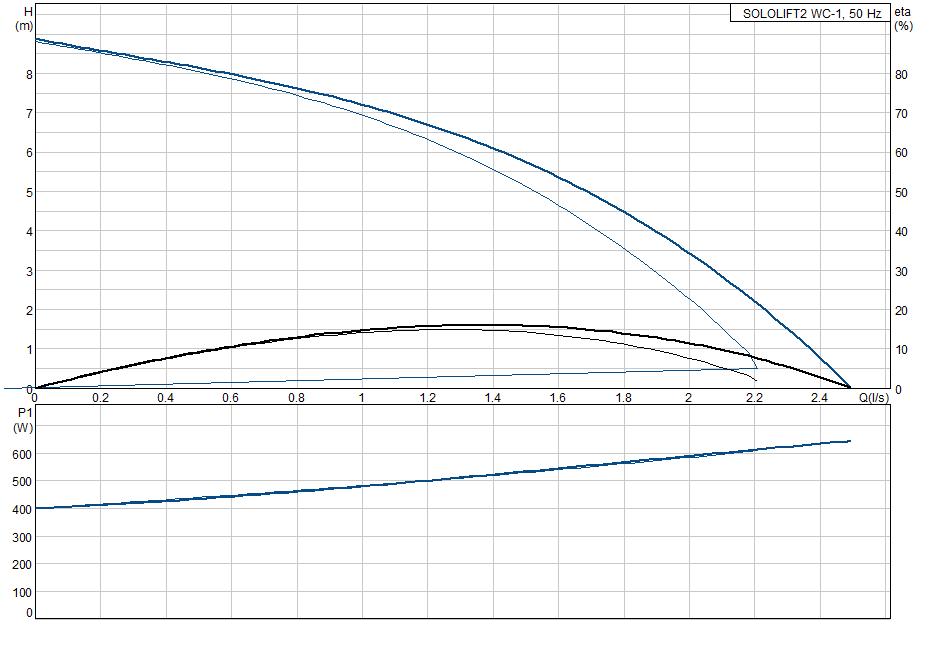The height and width of the screenshot is (650, 950).
Task: Click the 8 tick on head axis
Action: coord(29,74)
